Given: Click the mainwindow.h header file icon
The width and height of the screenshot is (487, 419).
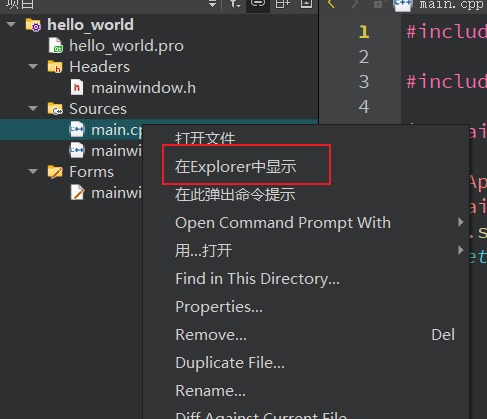Looking at the screenshot, I should pos(77,88).
